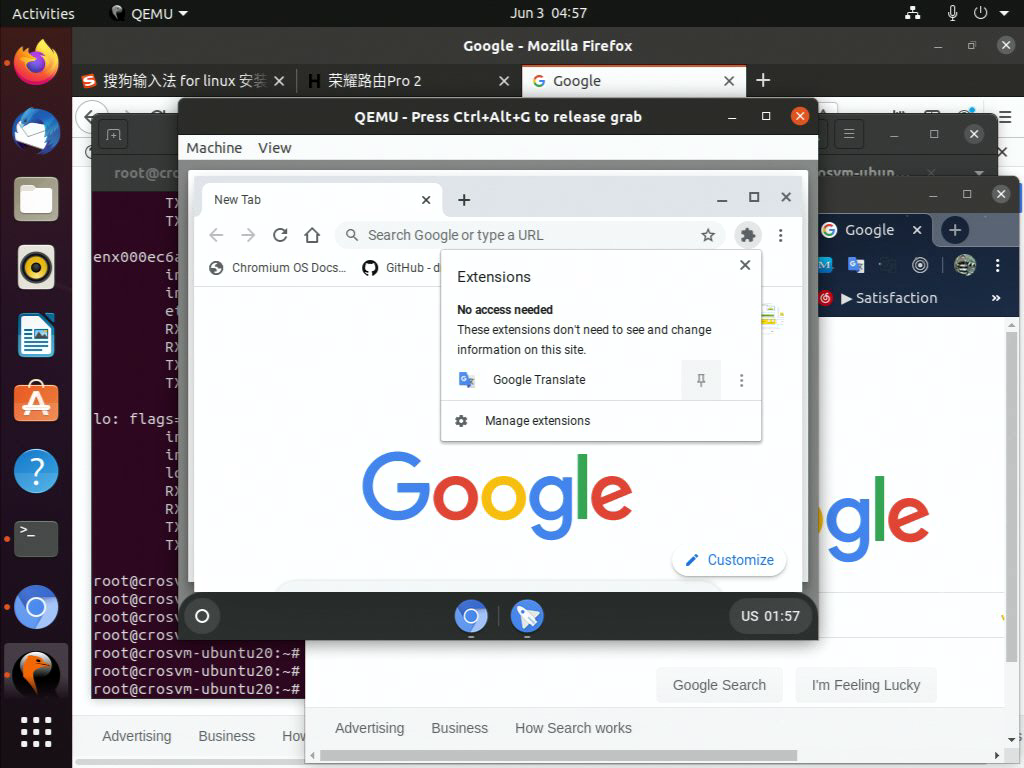Click the microphone icon in the top bar

952,13
